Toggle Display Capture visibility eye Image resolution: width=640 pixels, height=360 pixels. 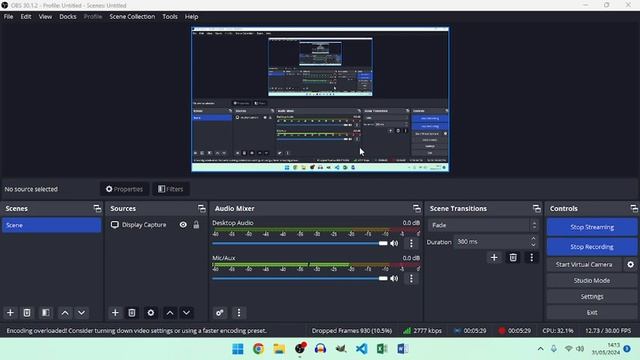(183, 225)
